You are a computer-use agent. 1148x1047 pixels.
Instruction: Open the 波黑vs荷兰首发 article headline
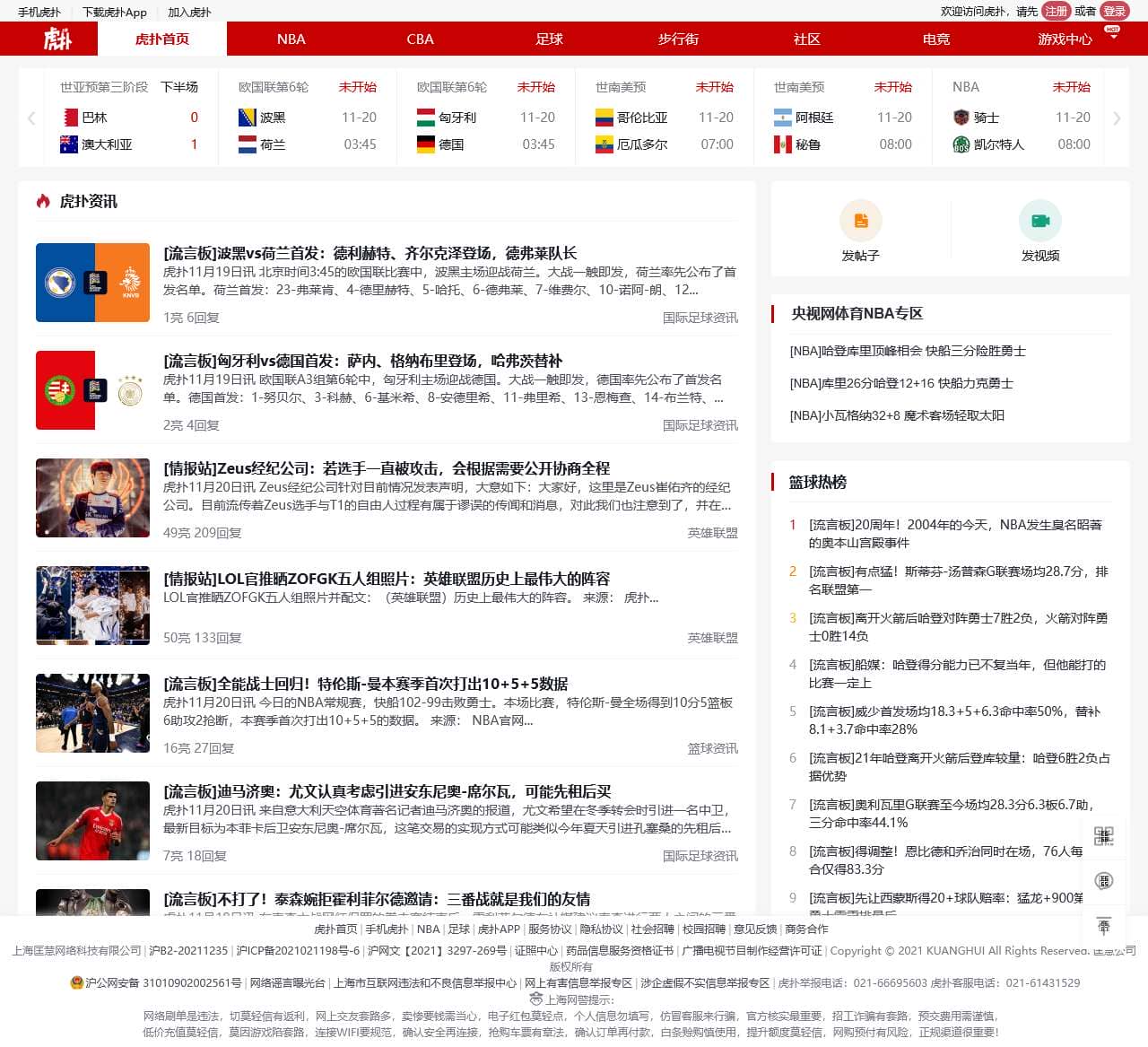370,253
